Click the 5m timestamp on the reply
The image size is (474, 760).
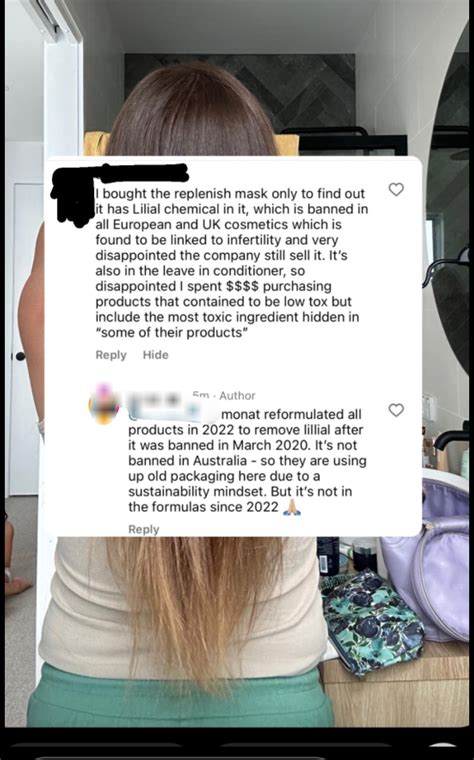[201, 395]
